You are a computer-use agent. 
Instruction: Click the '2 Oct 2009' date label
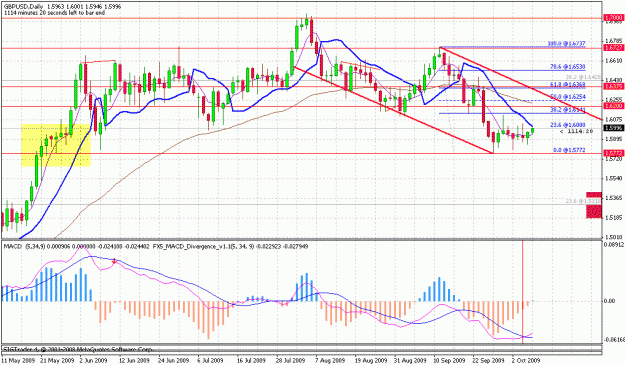point(527,360)
